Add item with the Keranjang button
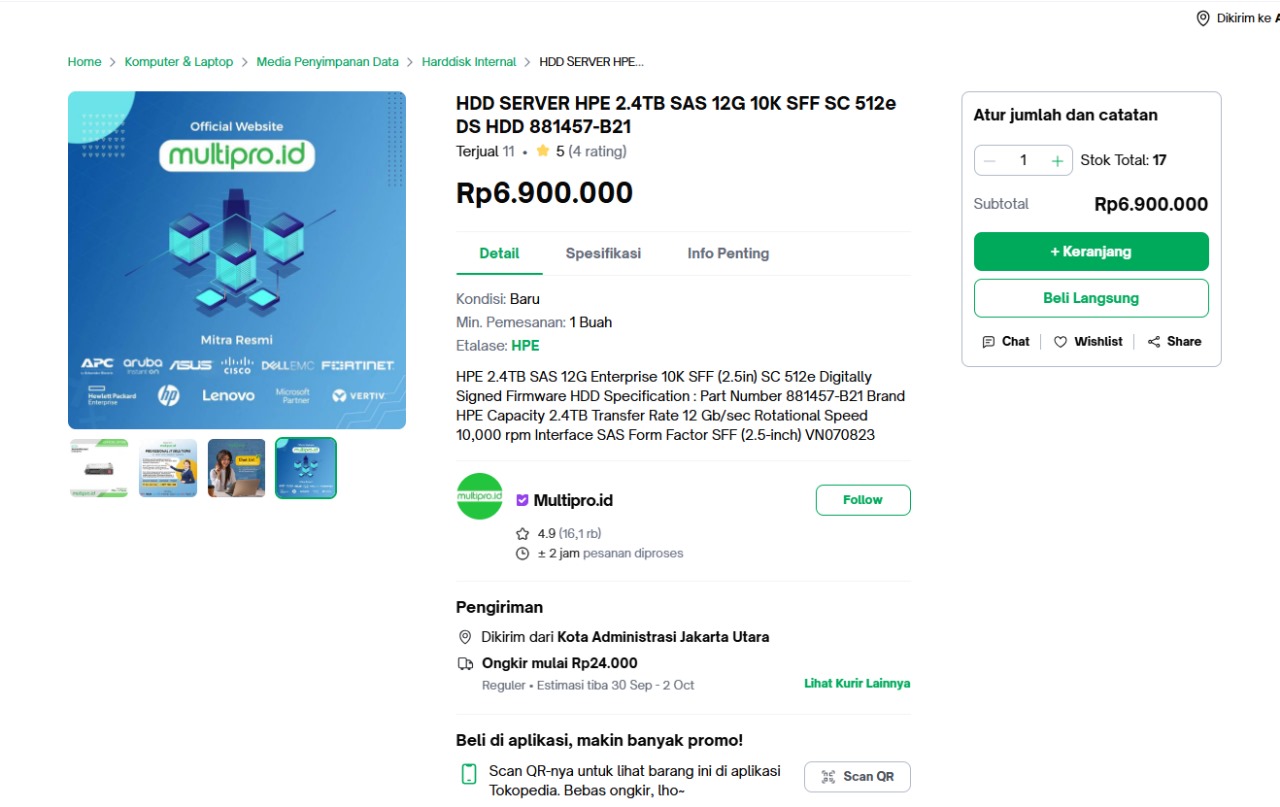 click(x=1091, y=252)
